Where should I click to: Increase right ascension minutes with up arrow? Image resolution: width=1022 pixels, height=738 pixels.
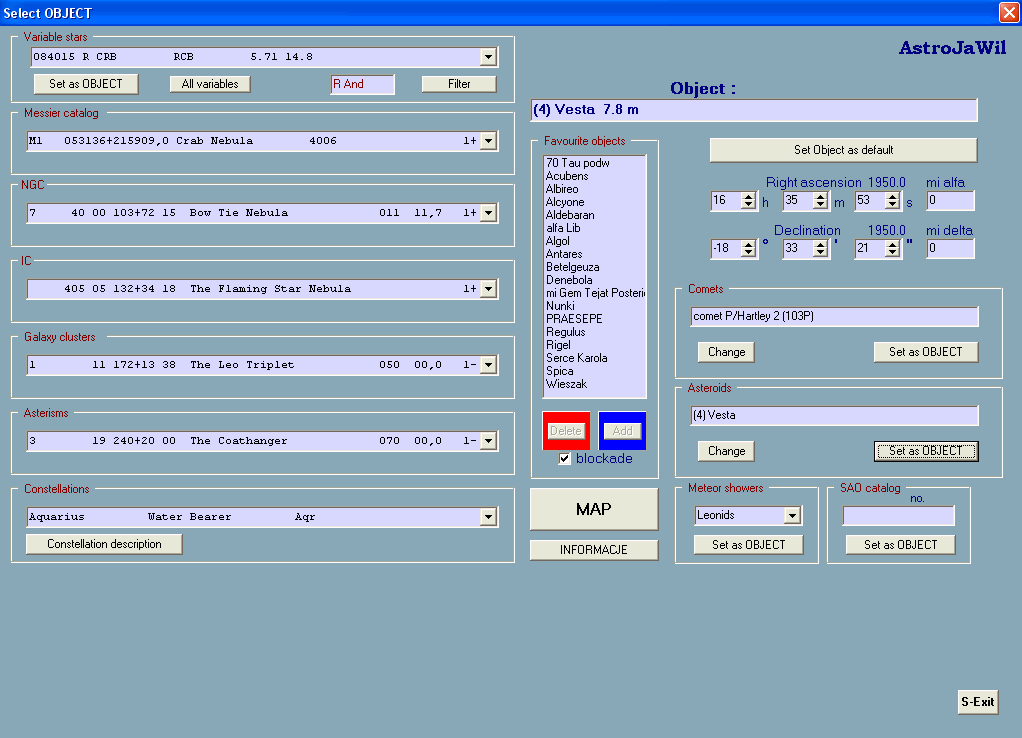[821, 197]
